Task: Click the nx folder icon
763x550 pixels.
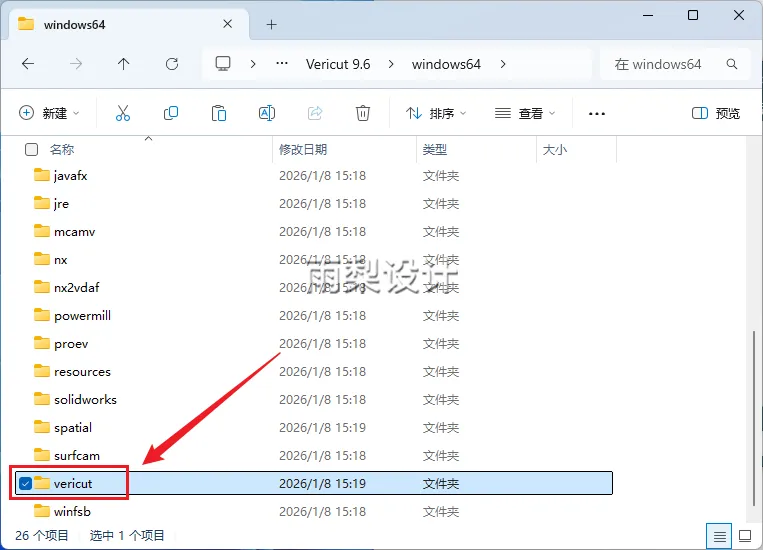Action: [42, 258]
